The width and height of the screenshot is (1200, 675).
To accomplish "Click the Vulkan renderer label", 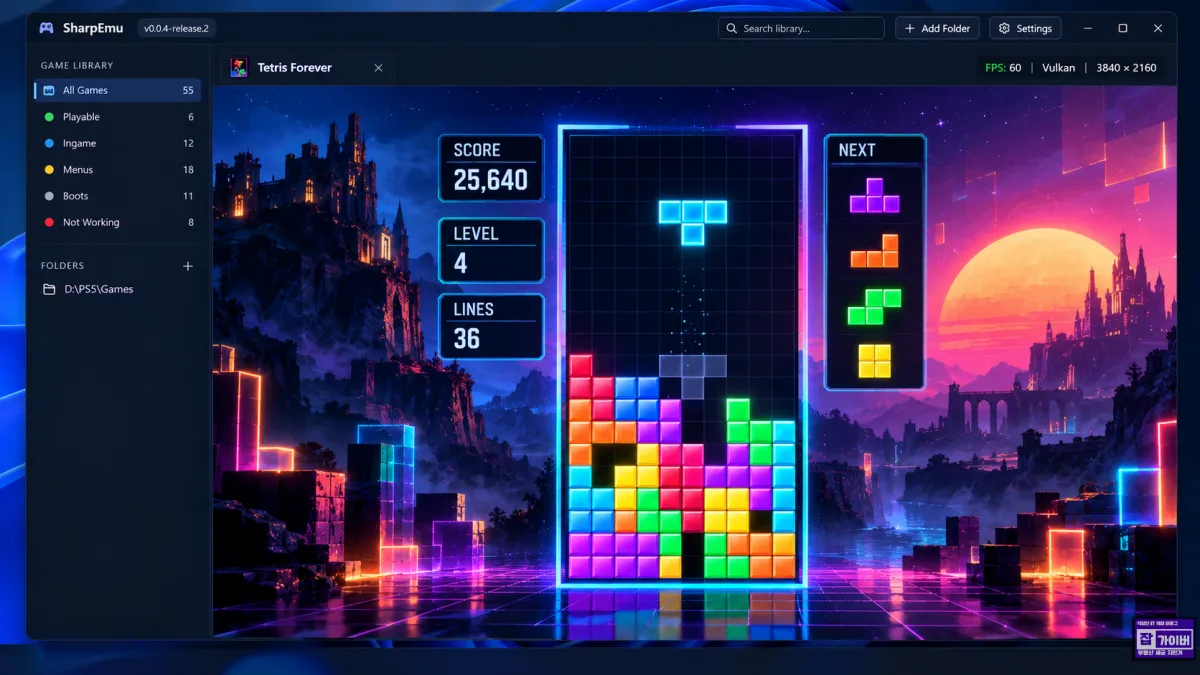I will (1058, 68).
